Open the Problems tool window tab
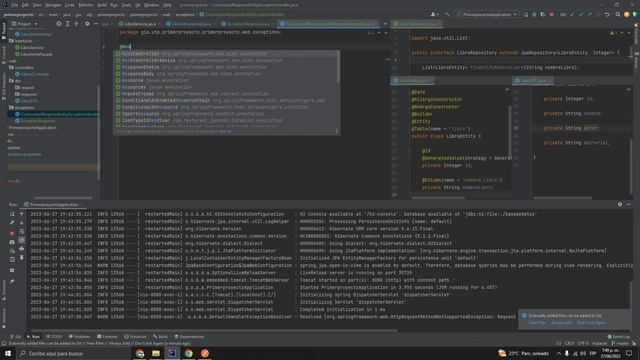 coord(80,337)
